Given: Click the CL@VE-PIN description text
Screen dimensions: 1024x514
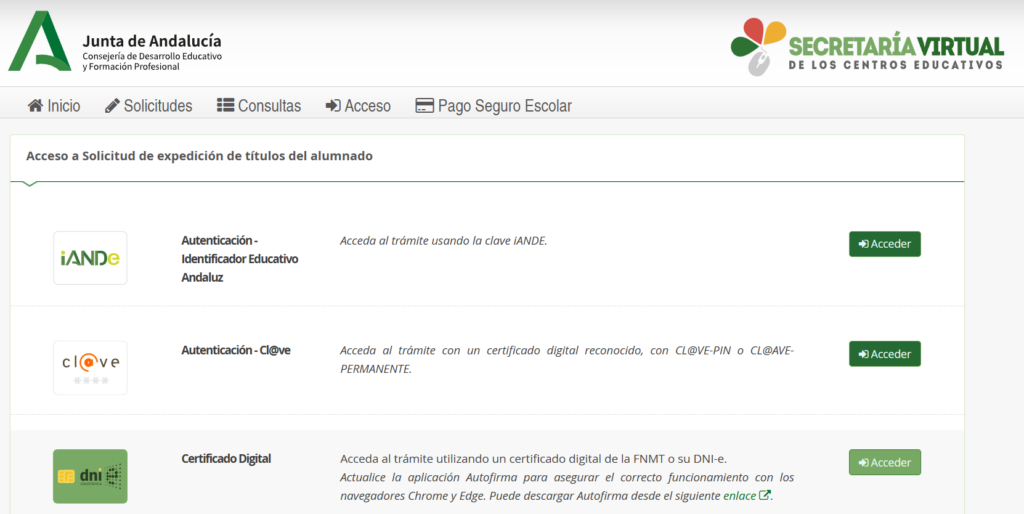Looking at the screenshot, I should 567,359.
